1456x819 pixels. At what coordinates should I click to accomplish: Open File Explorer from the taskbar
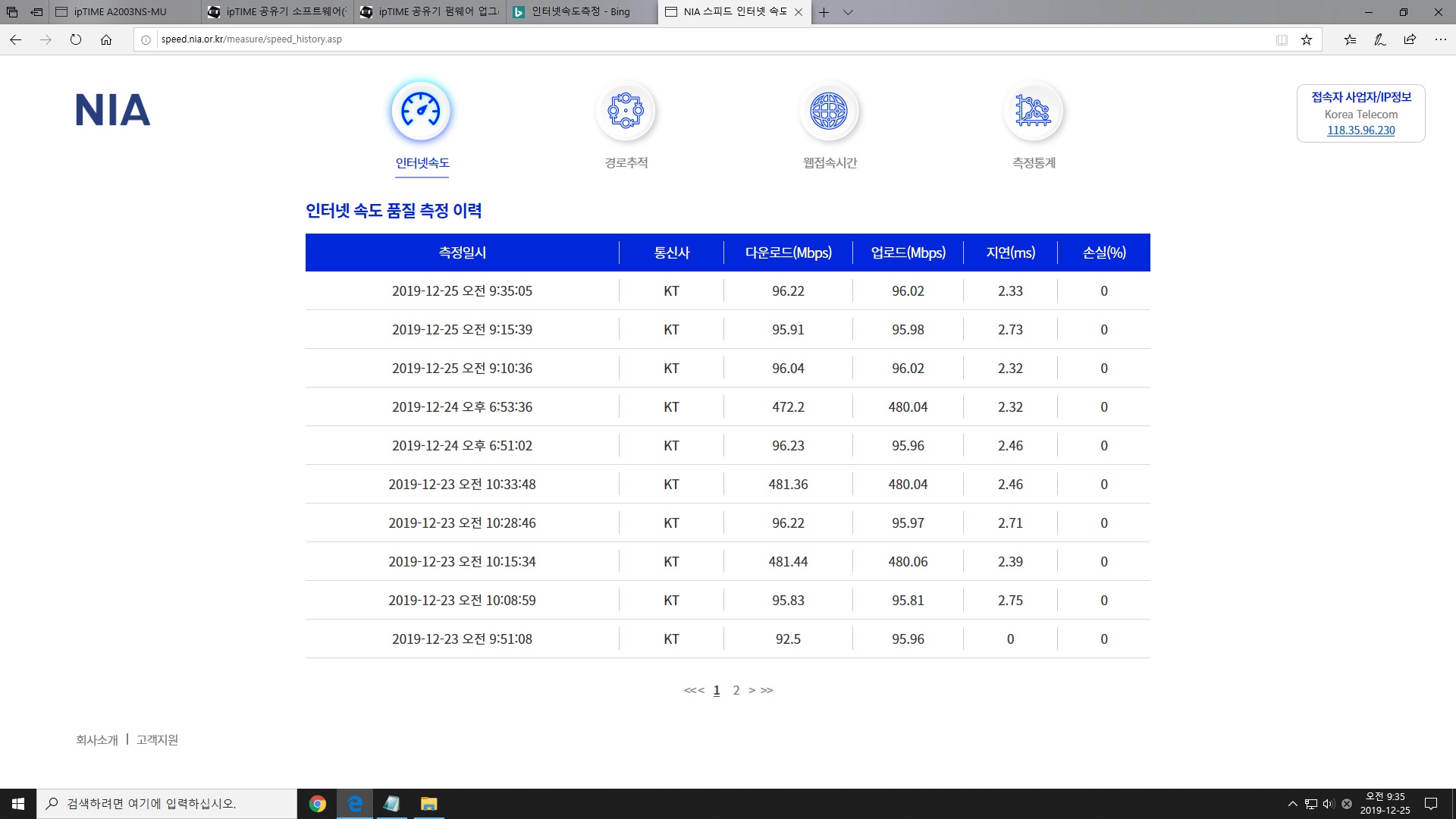(429, 804)
